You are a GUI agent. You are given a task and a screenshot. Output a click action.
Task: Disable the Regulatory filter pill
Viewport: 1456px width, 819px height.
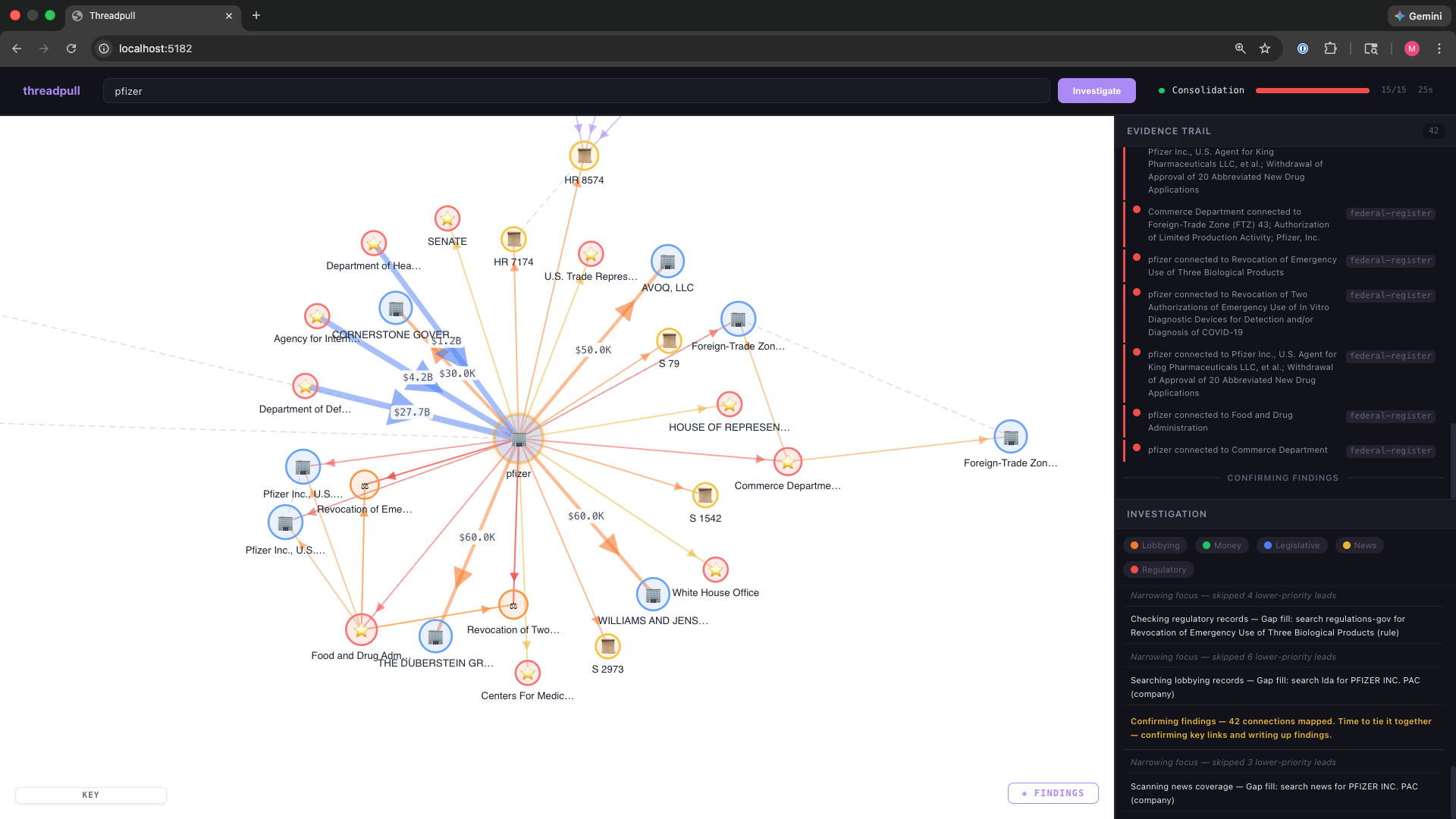point(1158,569)
